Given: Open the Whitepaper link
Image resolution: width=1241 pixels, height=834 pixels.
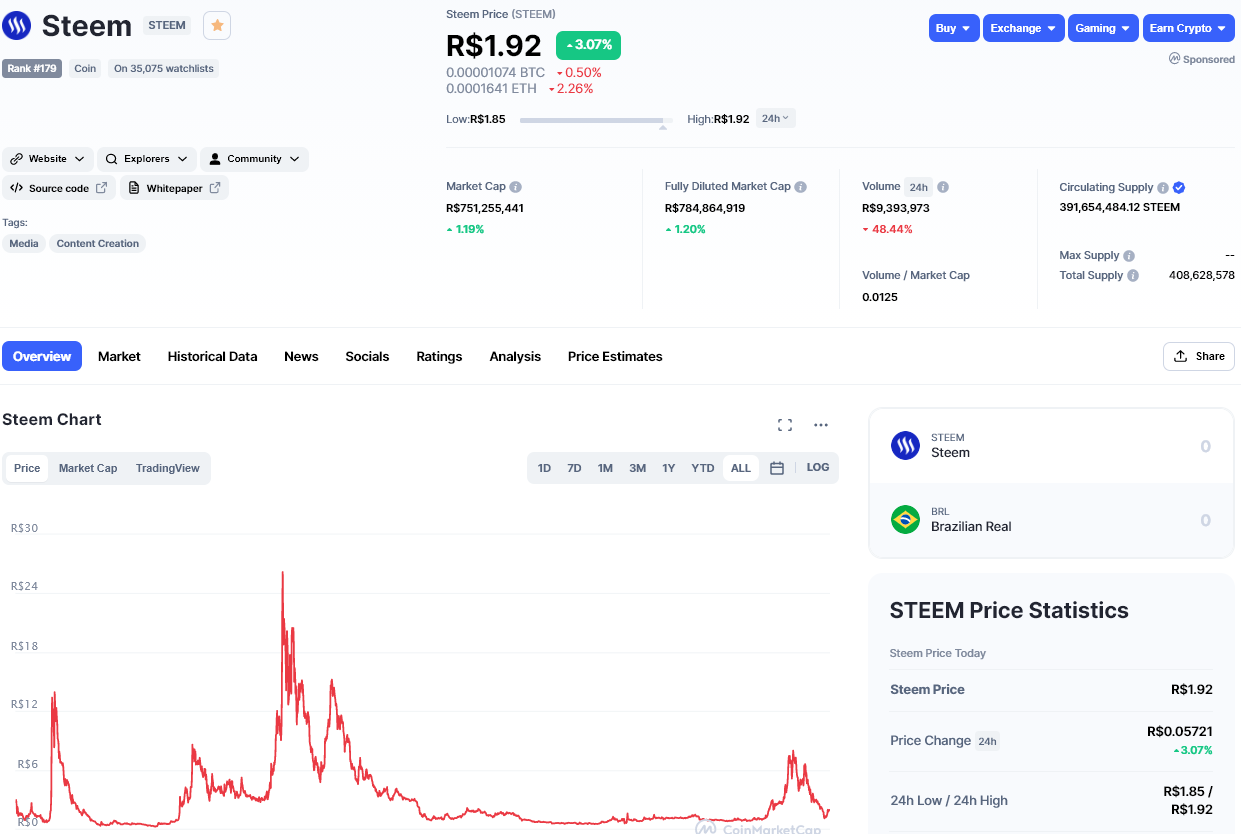Looking at the screenshot, I should click(x=175, y=188).
